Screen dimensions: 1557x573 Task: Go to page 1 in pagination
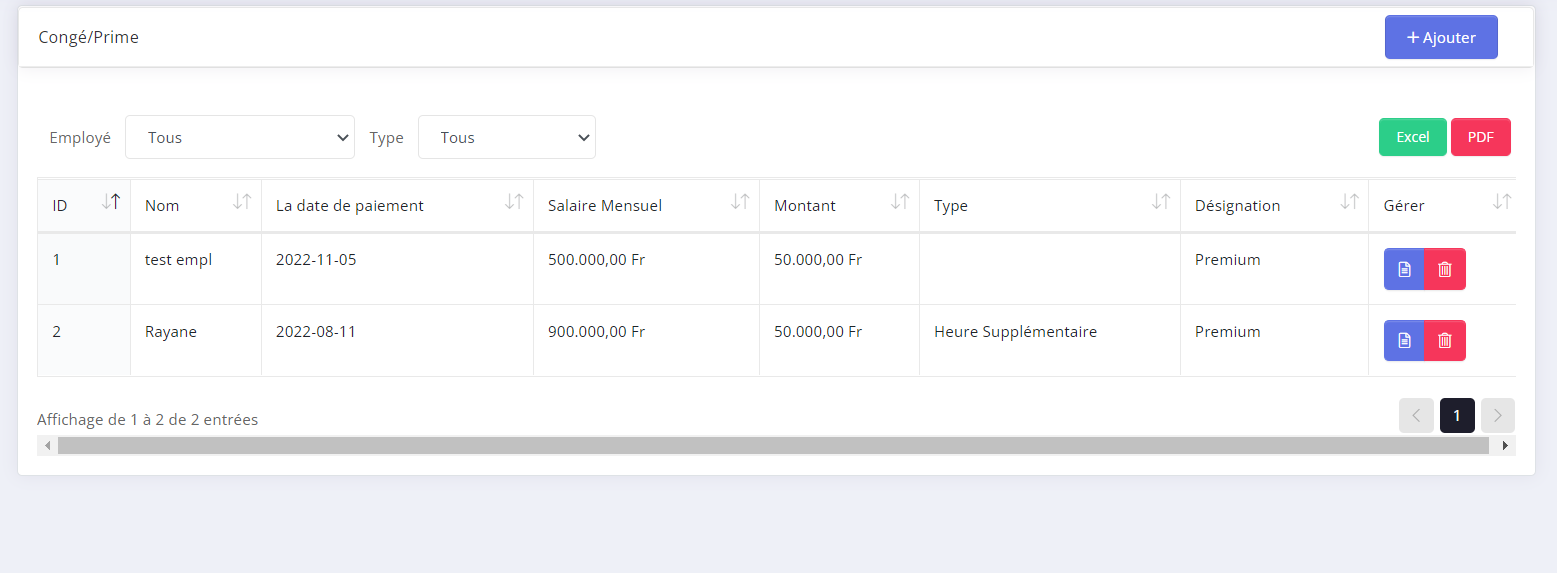(1457, 416)
